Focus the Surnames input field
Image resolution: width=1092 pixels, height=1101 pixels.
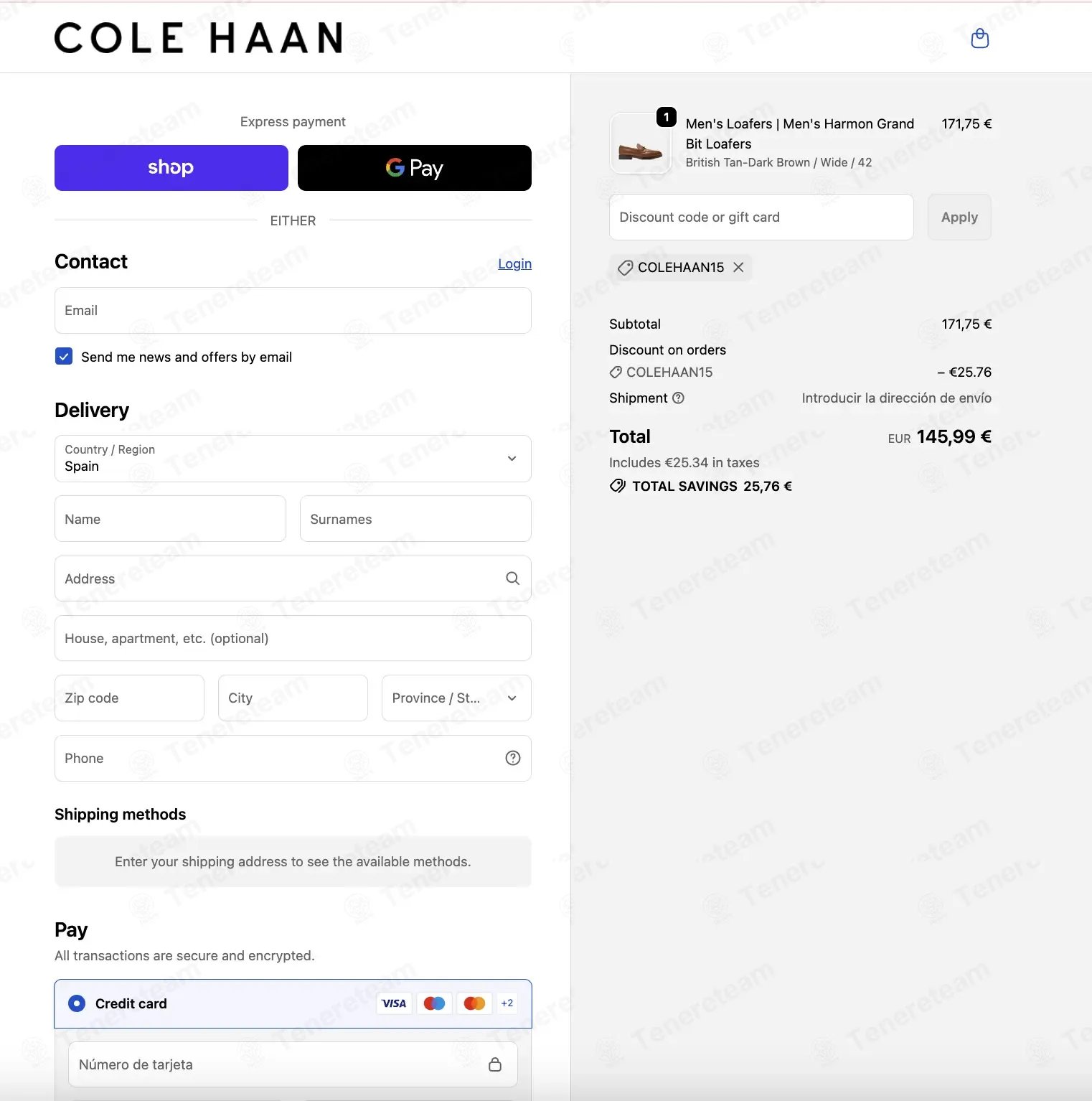(x=415, y=519)
